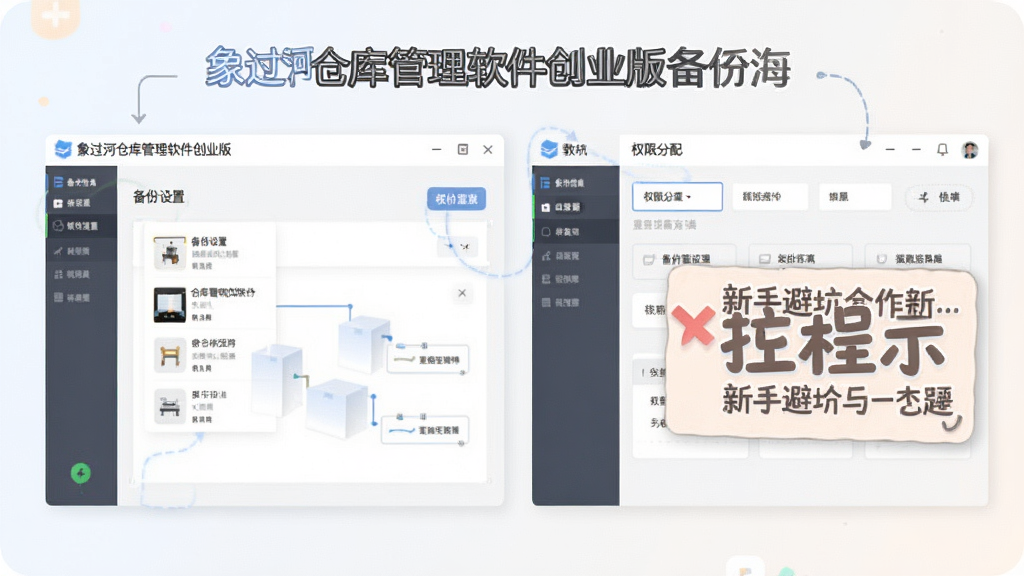Open the table-icon bottom sidebar item in 象过河 window
1024x576 pixels.
click(81, 298)
